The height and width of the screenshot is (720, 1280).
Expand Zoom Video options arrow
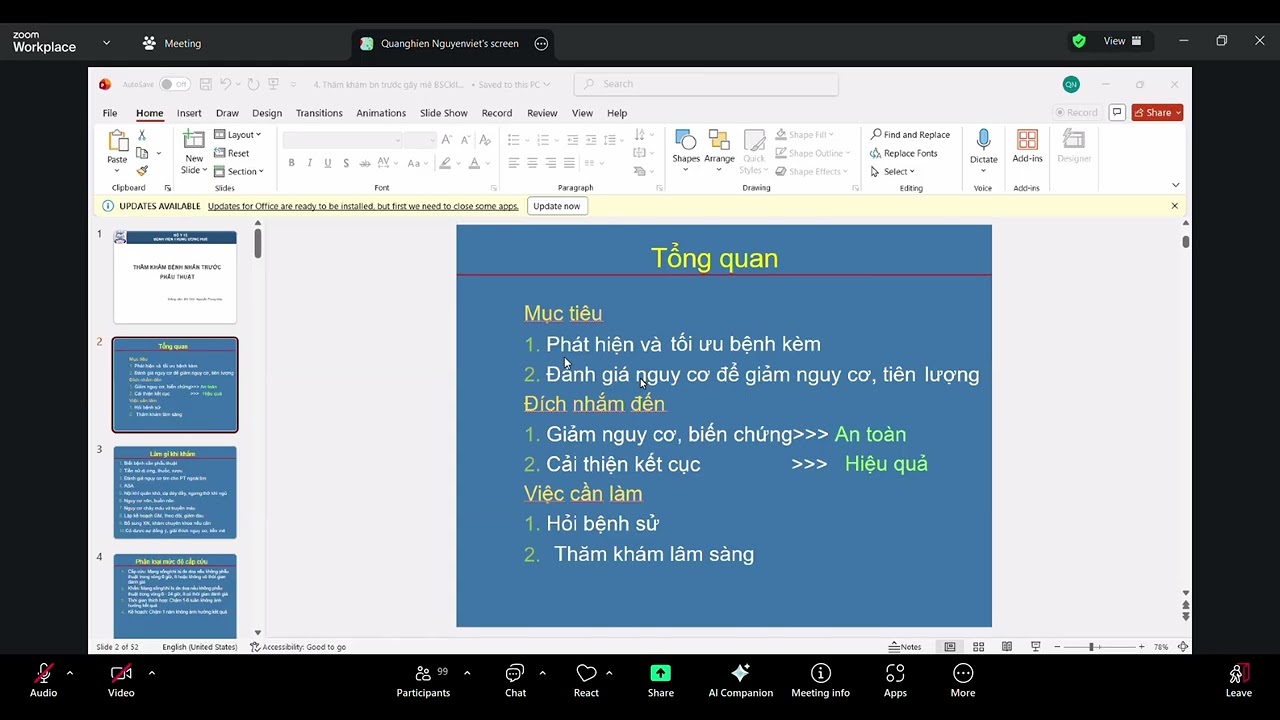point(151,673)
